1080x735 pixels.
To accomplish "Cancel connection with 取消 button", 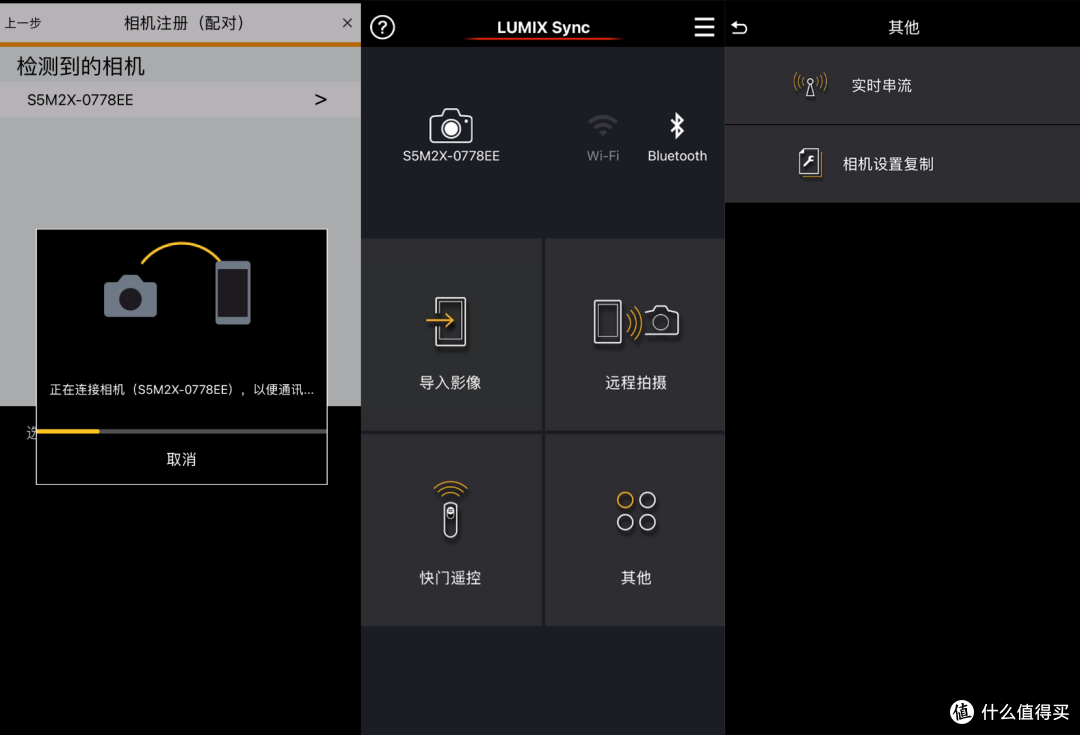I will [181, 459].
